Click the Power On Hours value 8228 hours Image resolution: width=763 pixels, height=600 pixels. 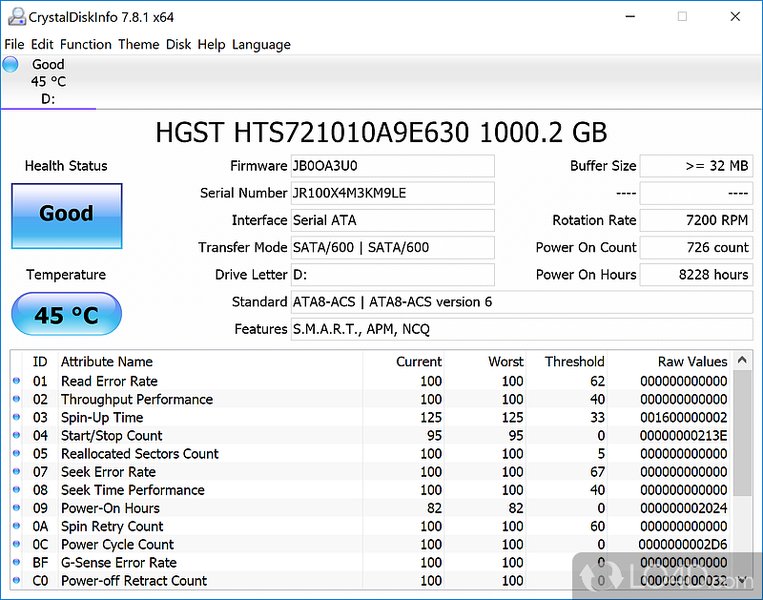pos(696,275)
